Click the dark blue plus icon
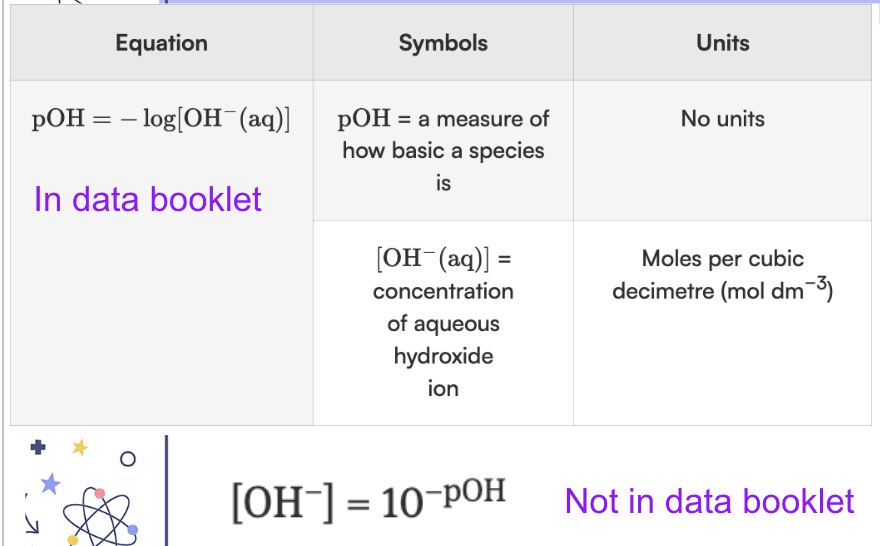 click(39, 449)
